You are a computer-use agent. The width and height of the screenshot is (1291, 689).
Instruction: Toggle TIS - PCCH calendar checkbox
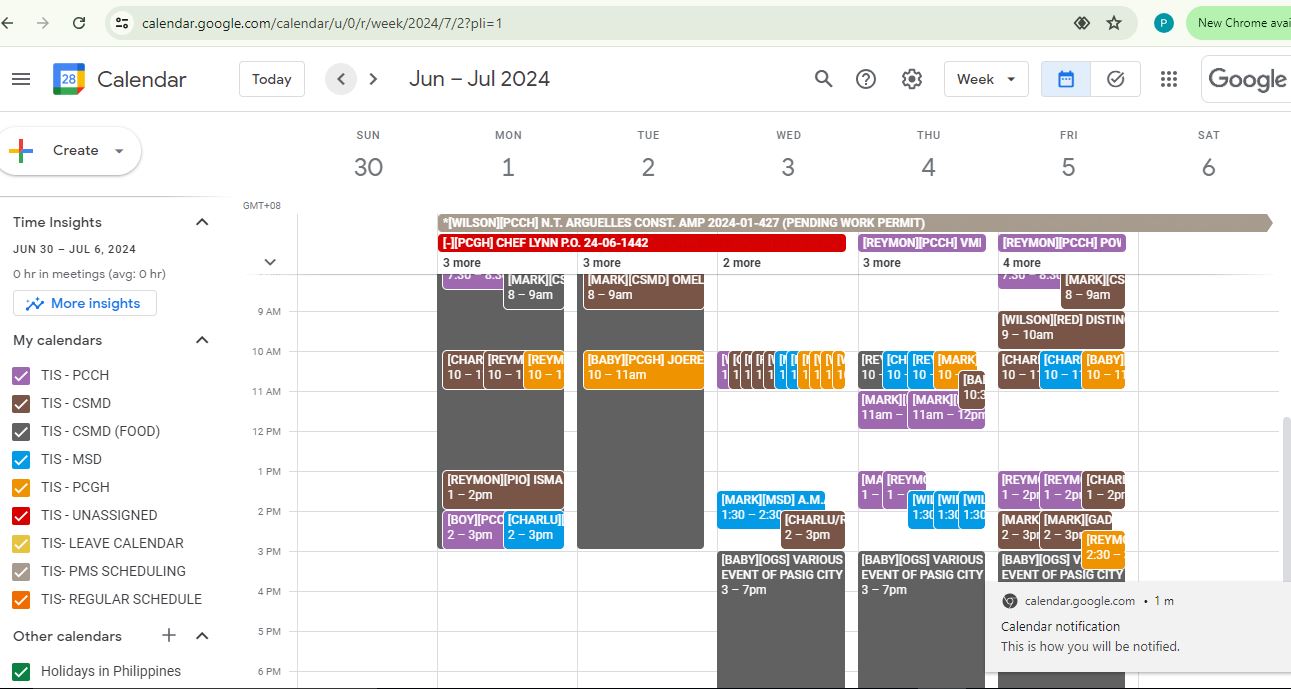(21, 376)
